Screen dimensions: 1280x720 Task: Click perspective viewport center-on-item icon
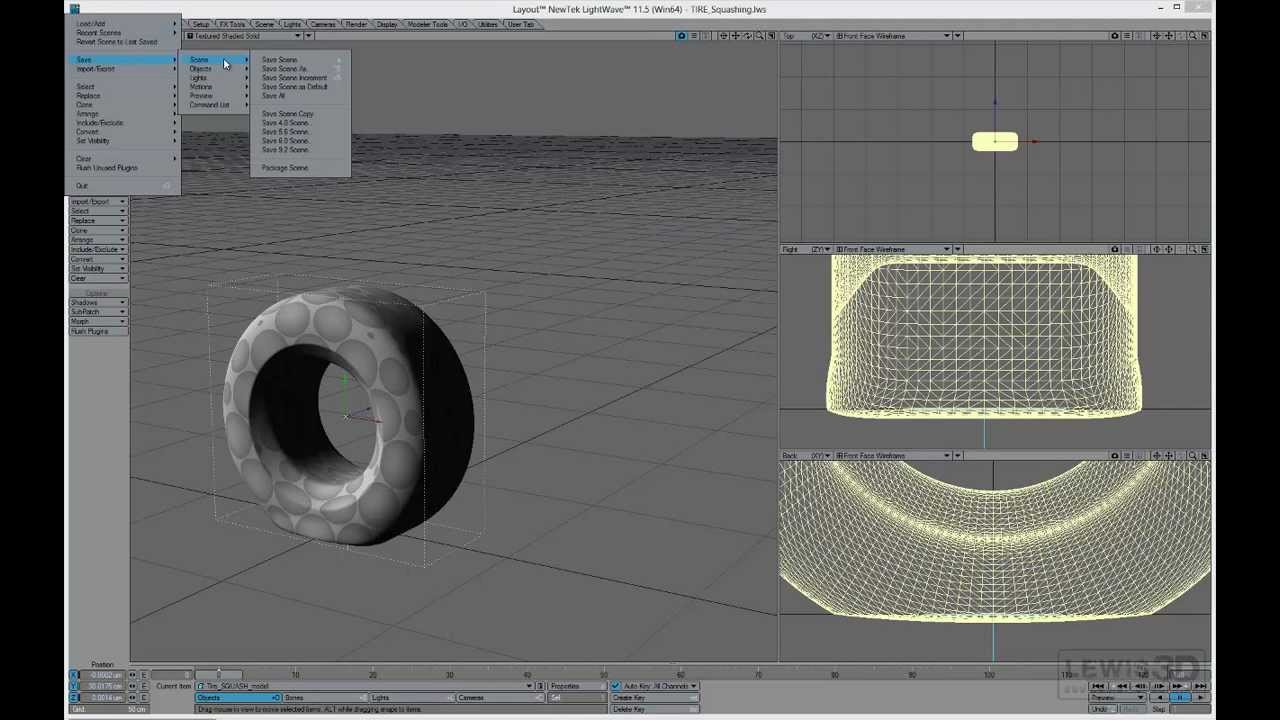[724, 36]
